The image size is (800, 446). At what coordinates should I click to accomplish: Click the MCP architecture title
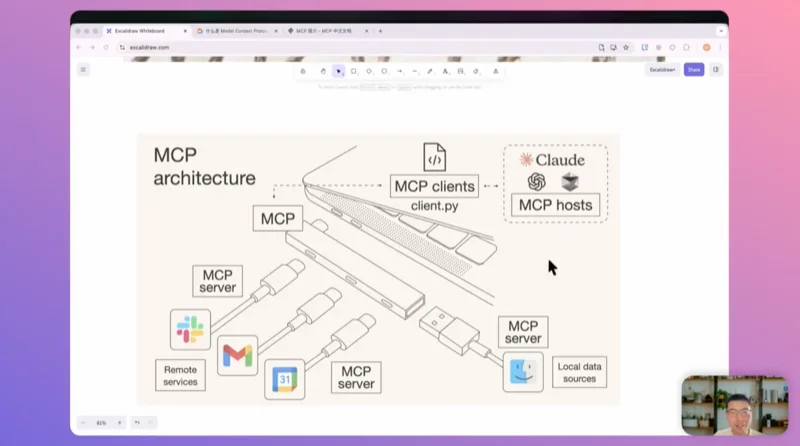point(204,166)
